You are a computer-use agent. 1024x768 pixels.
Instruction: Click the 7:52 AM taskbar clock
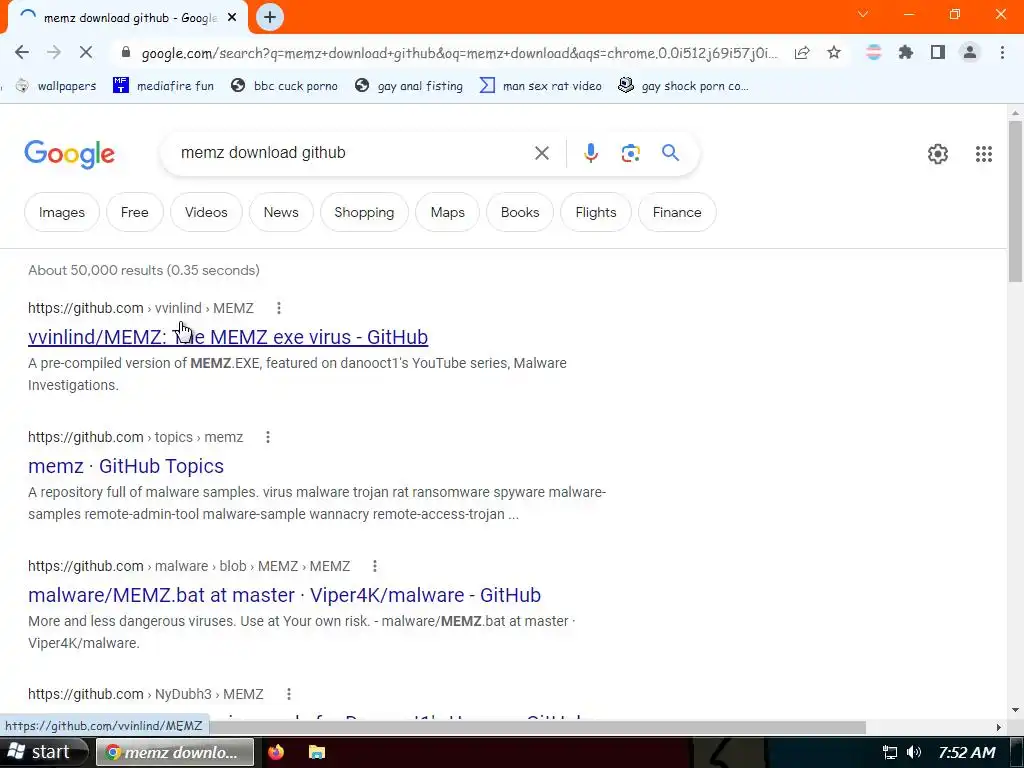967,753
